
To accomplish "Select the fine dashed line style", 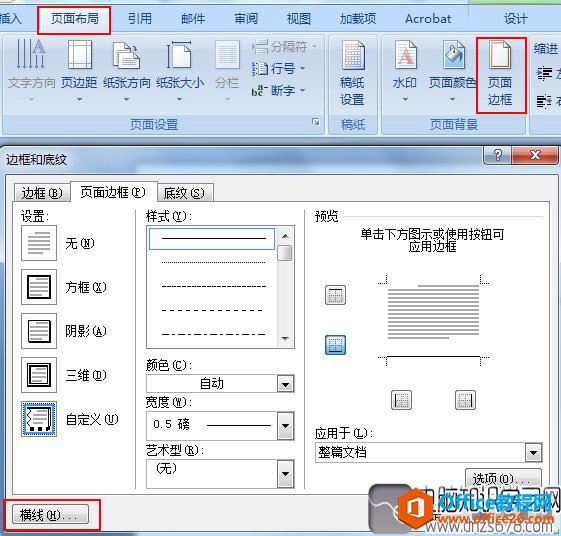I will 213,287.
